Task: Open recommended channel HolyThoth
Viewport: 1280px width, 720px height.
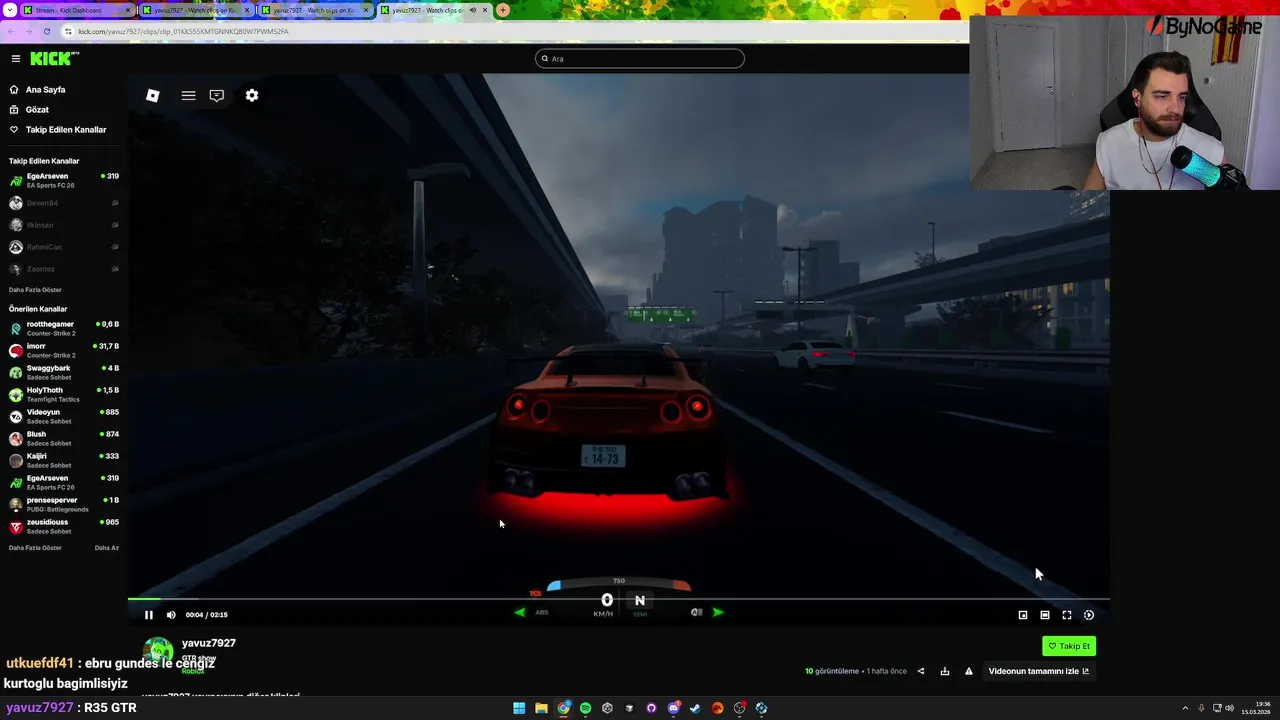Action: tap(64, 394)
